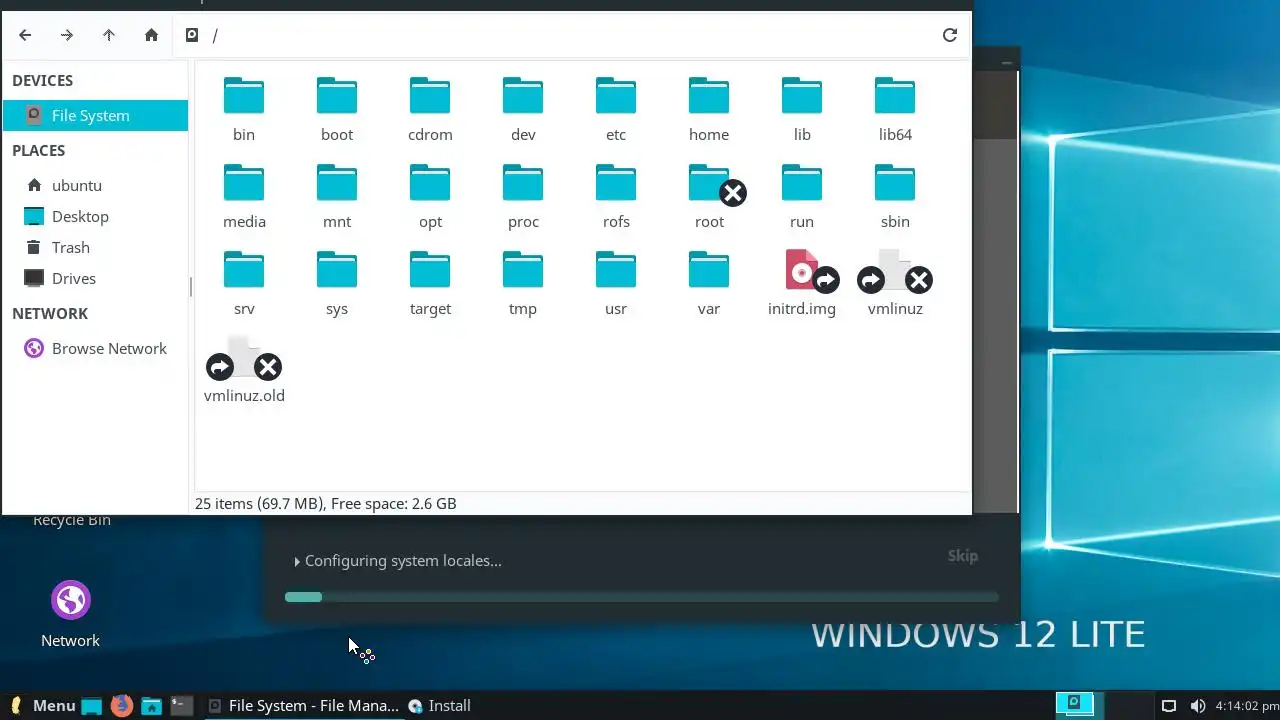Select the sys folder
The image size is (1280, 720).
coord(337,284)
